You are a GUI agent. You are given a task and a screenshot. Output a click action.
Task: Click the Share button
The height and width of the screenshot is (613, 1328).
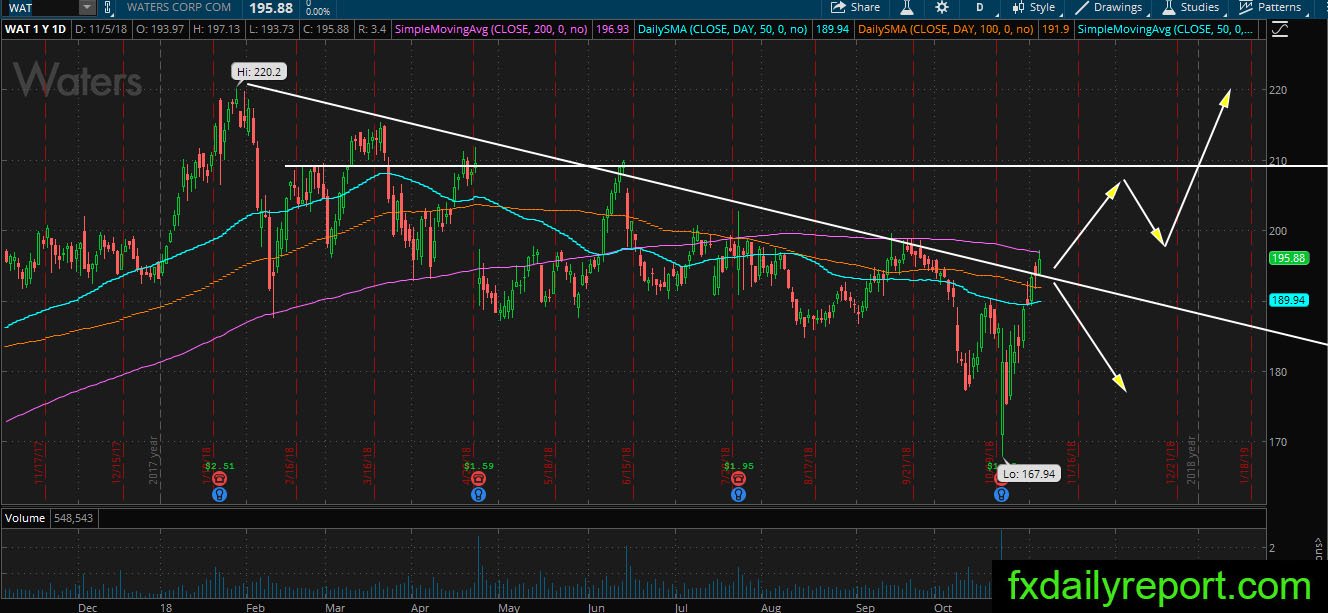tap(856, 7)
